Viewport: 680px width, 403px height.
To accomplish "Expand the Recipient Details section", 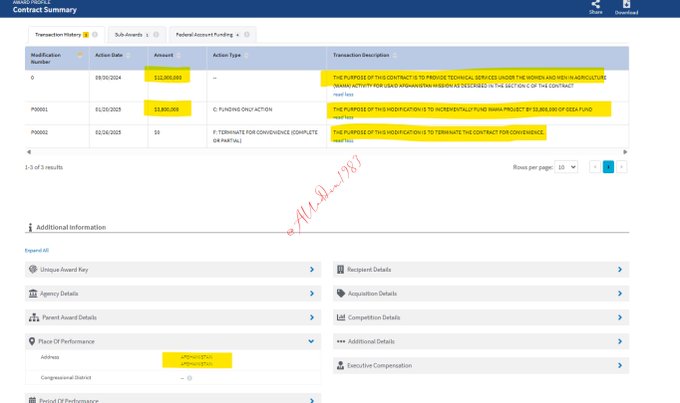I will point(620,269).
